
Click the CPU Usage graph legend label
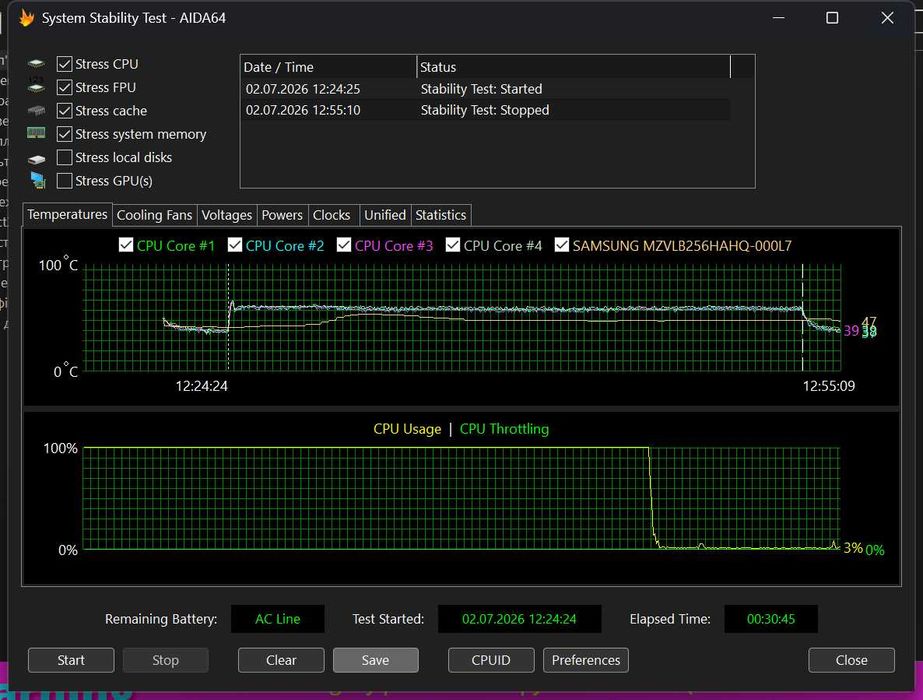[407, 429]
